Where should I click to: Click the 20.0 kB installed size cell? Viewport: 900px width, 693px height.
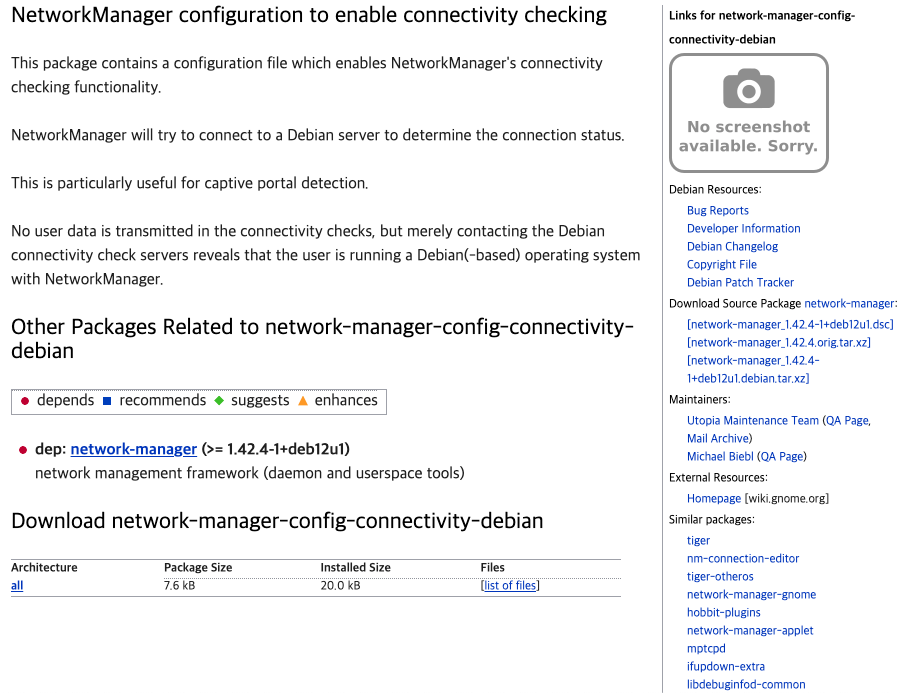point(340,586)
